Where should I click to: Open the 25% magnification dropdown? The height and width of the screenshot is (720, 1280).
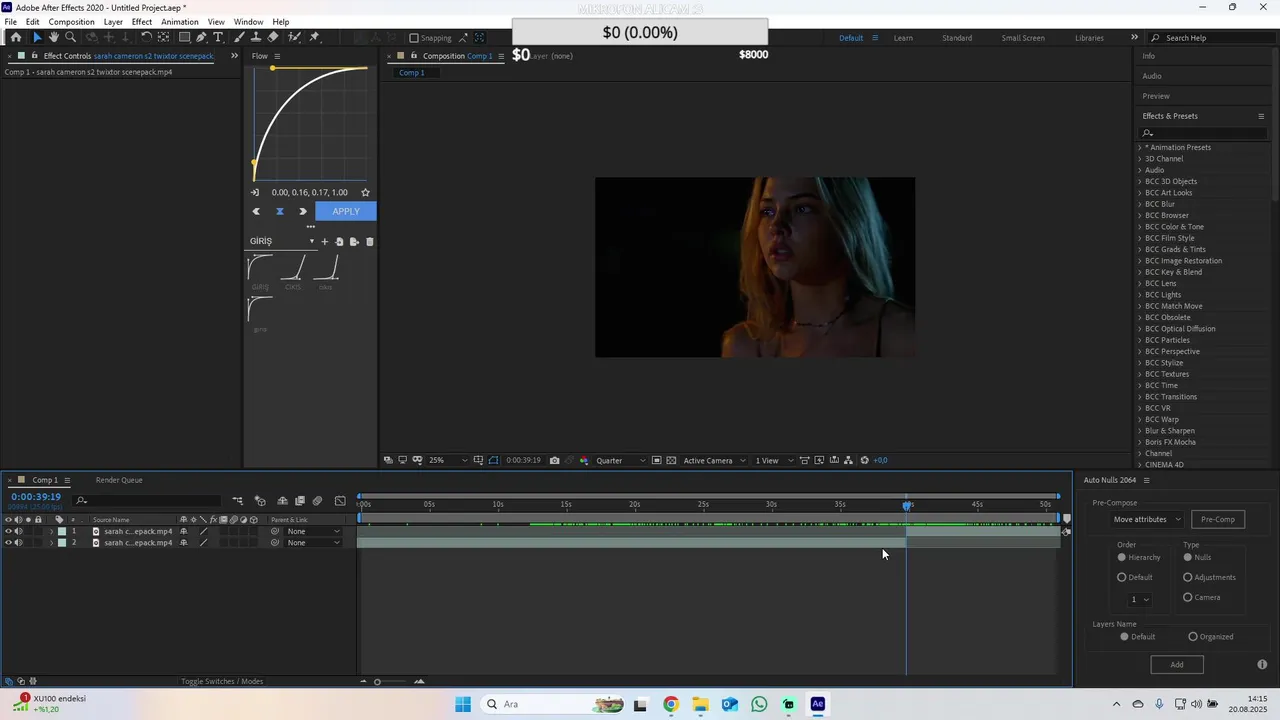tap(447, 460)
